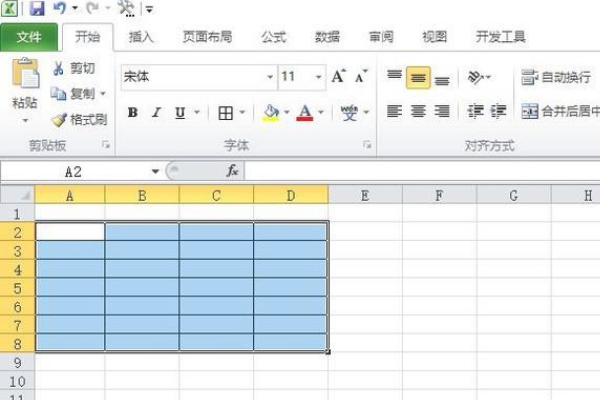This screenshot has height=400, width=600.
Task: Expand the font name dropdown arrow
Action: point(270,77)
